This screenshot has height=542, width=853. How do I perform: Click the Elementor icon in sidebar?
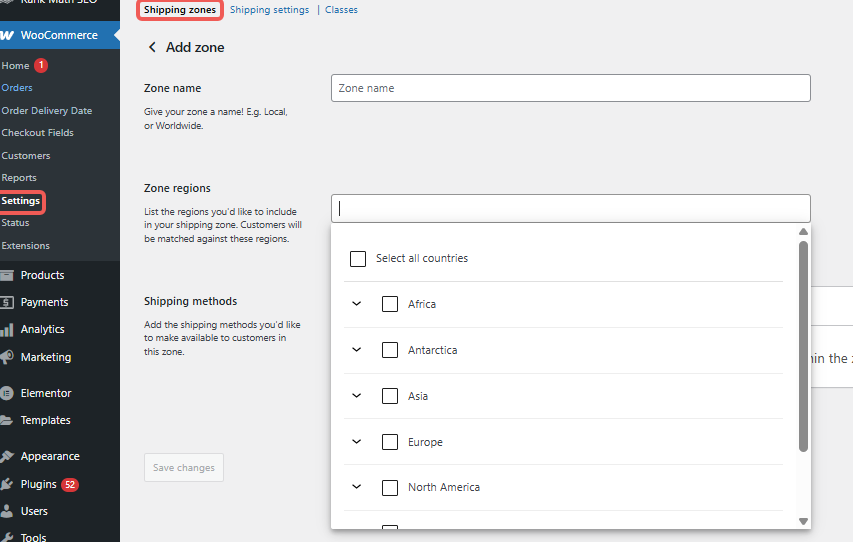pos(6,393)
